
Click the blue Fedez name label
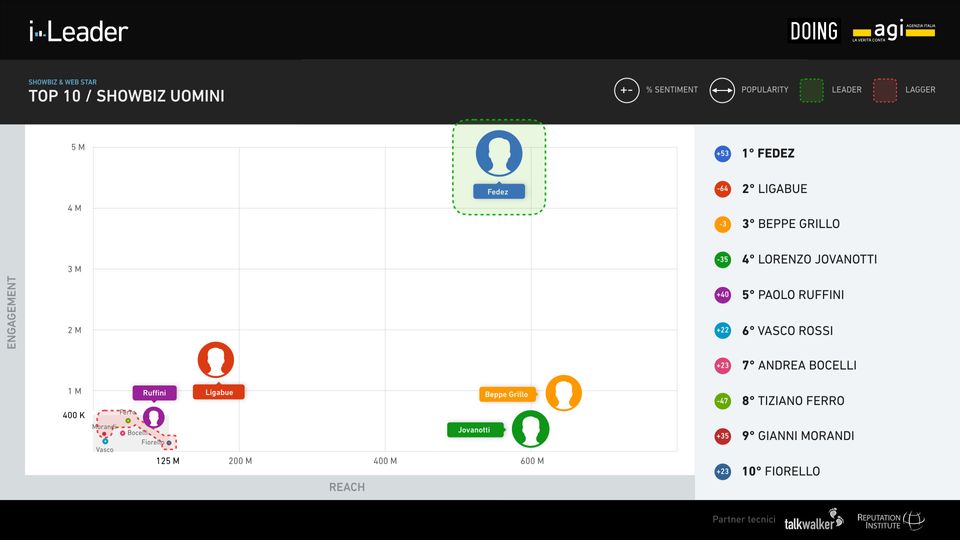pyautogui.click(x=498, y=191)
